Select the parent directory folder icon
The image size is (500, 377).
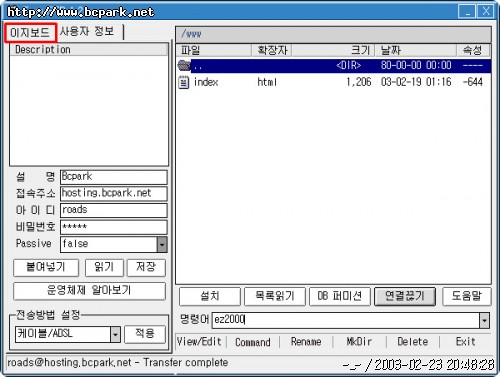tap(184, 65)
